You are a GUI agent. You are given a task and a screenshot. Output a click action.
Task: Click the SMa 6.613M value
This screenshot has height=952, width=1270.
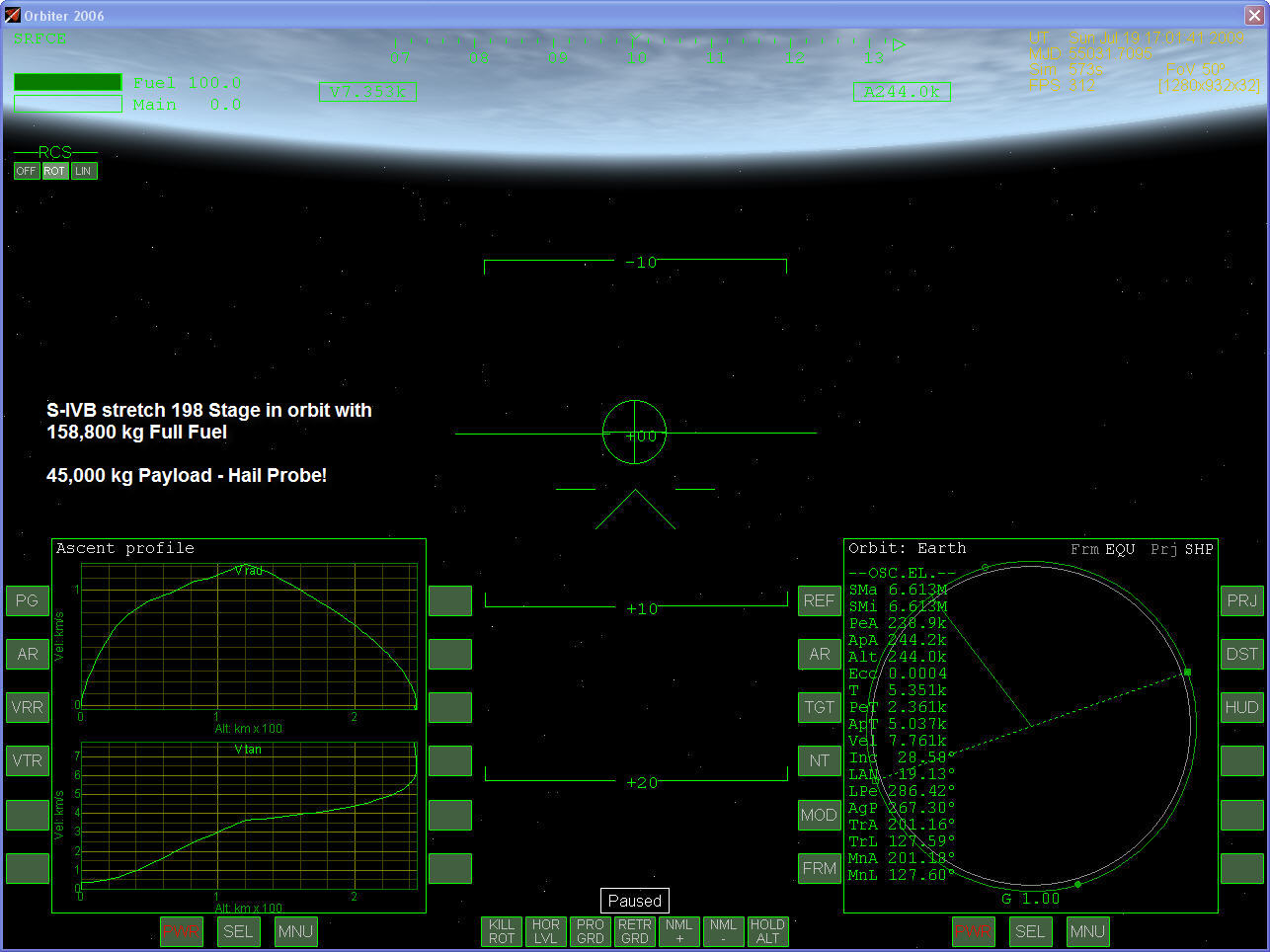(x=898, y=590)
